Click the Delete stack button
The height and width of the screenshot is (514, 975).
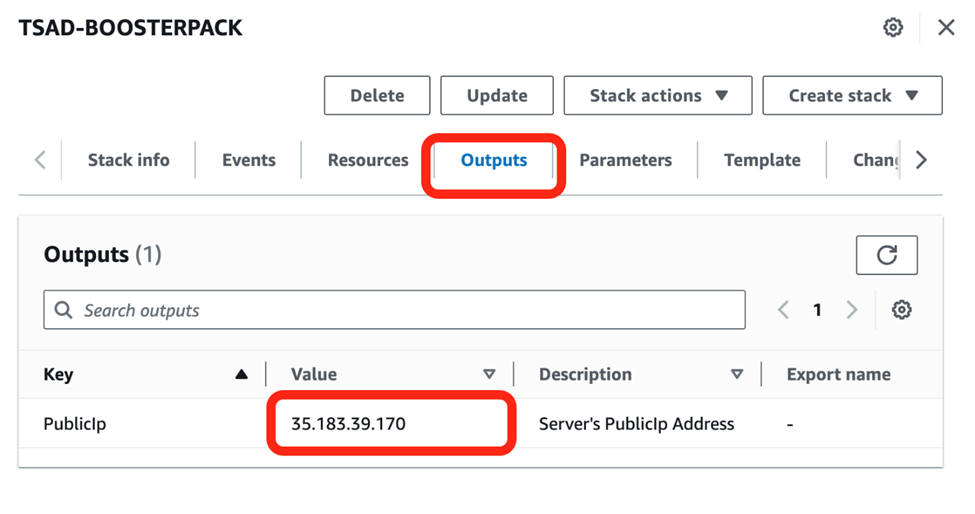pyautogui.click(x=377, y=96)
